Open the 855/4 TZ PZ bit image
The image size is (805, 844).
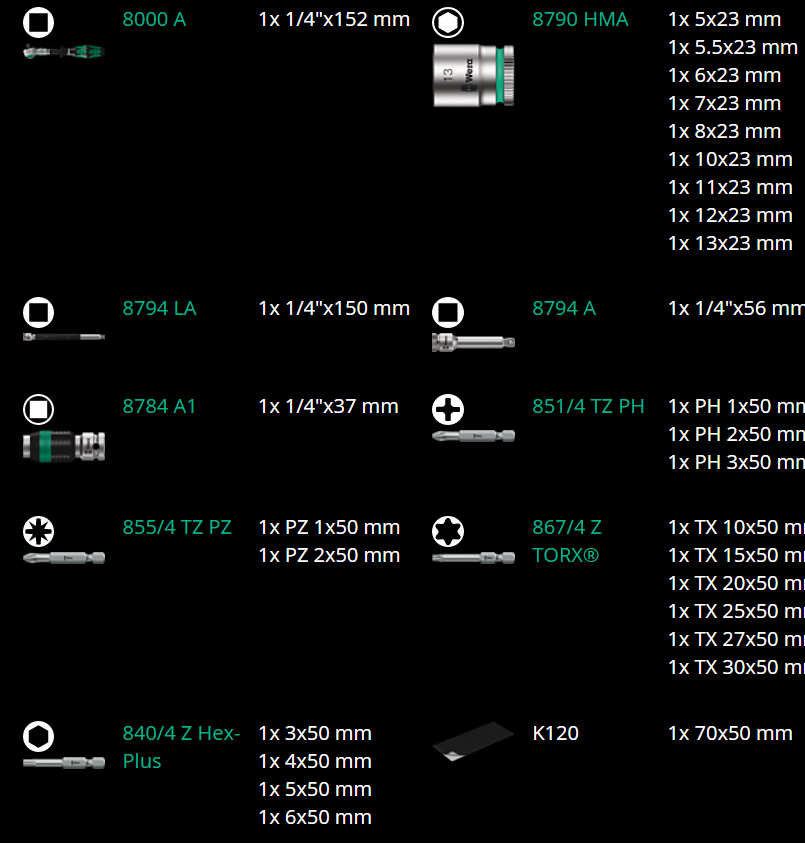[63, 558]
